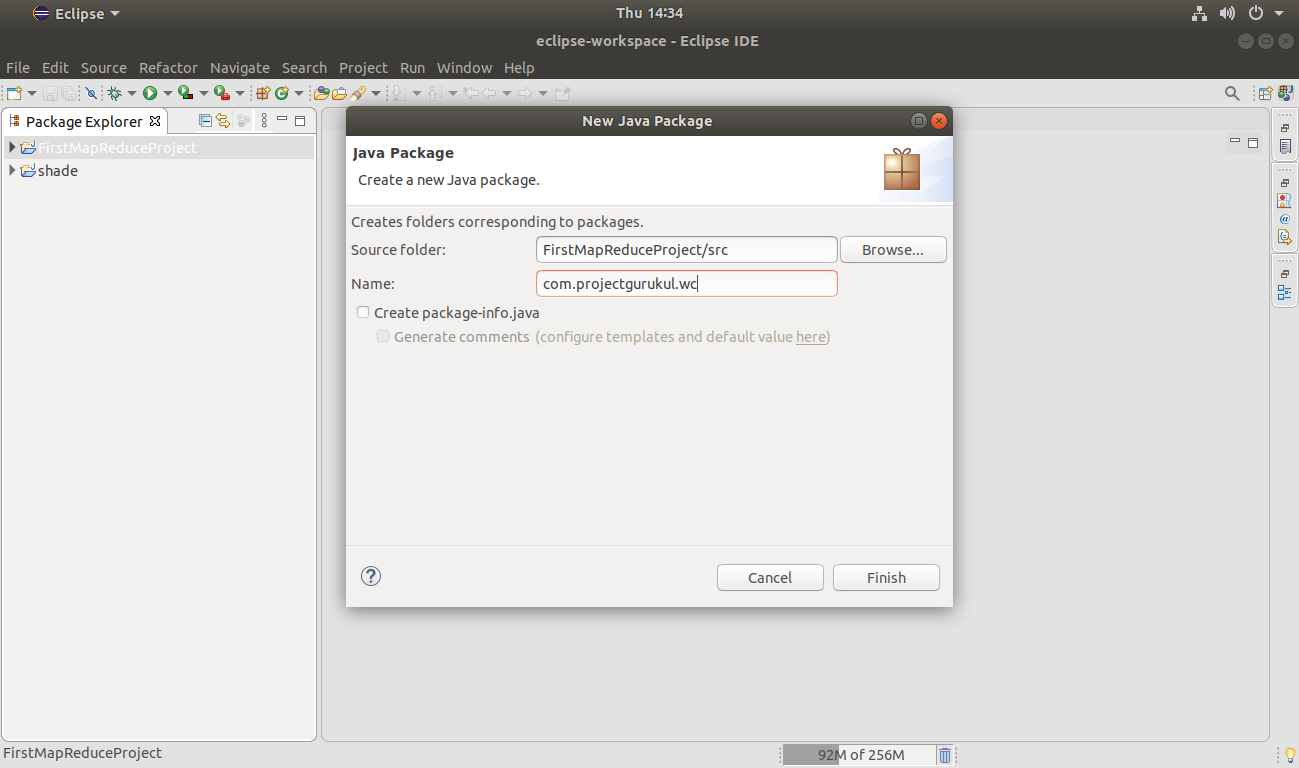Click the Coverage run icon
Image resolution: width=1299 pixels, height=768 pixels.
(x=186, y=93)
